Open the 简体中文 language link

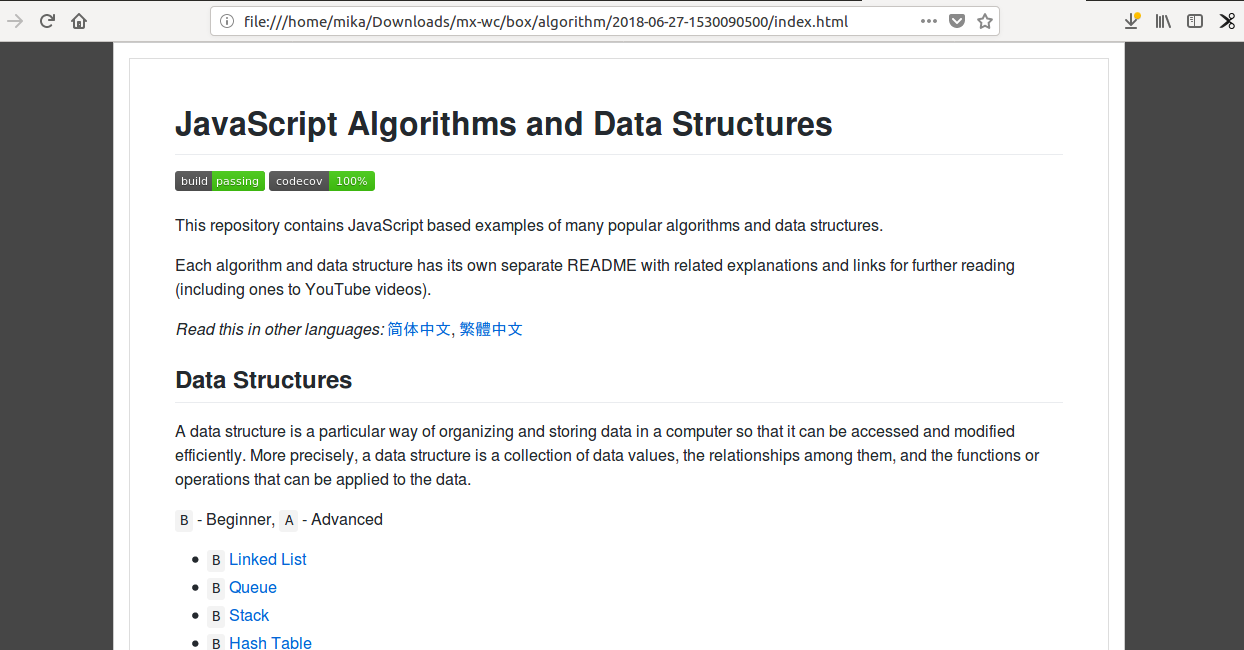pyautogui.click(x=419, y=329)
